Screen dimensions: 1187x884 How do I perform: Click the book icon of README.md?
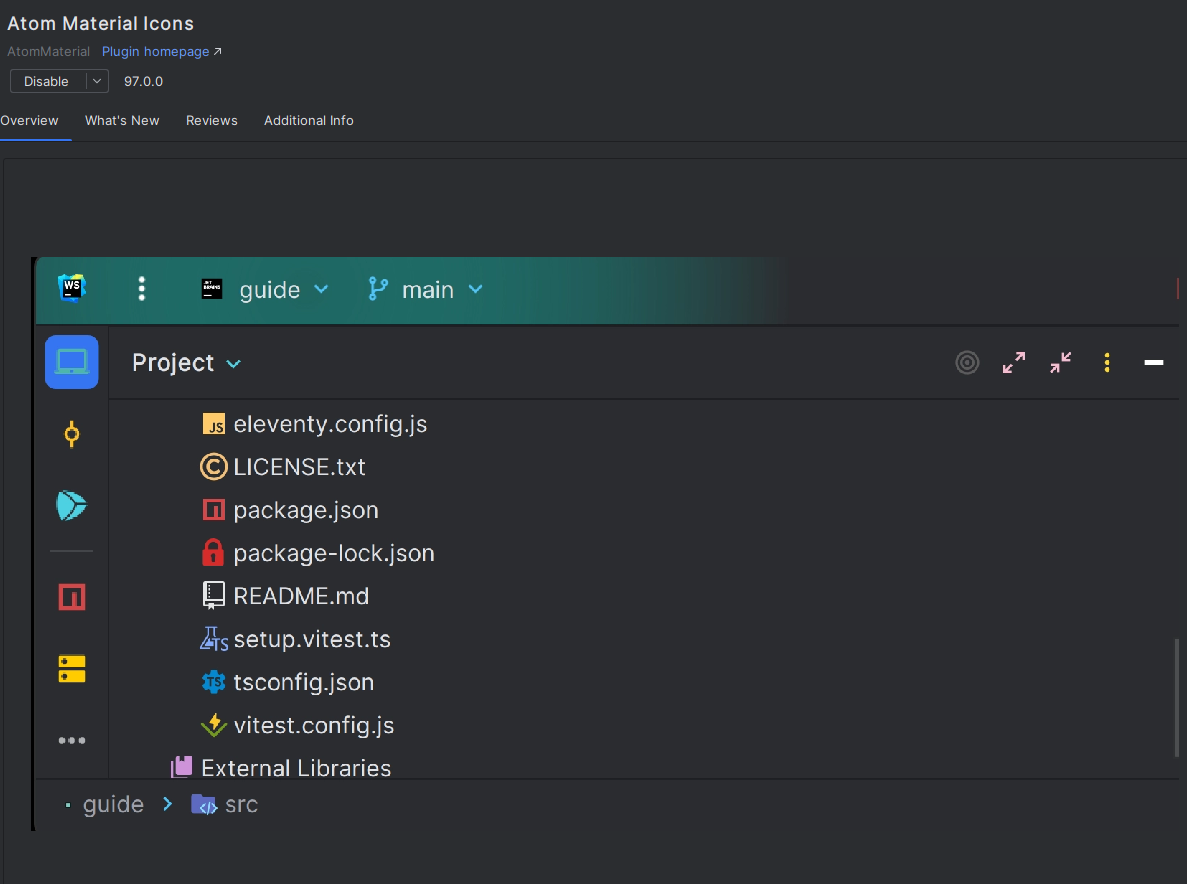click(213, 596)
